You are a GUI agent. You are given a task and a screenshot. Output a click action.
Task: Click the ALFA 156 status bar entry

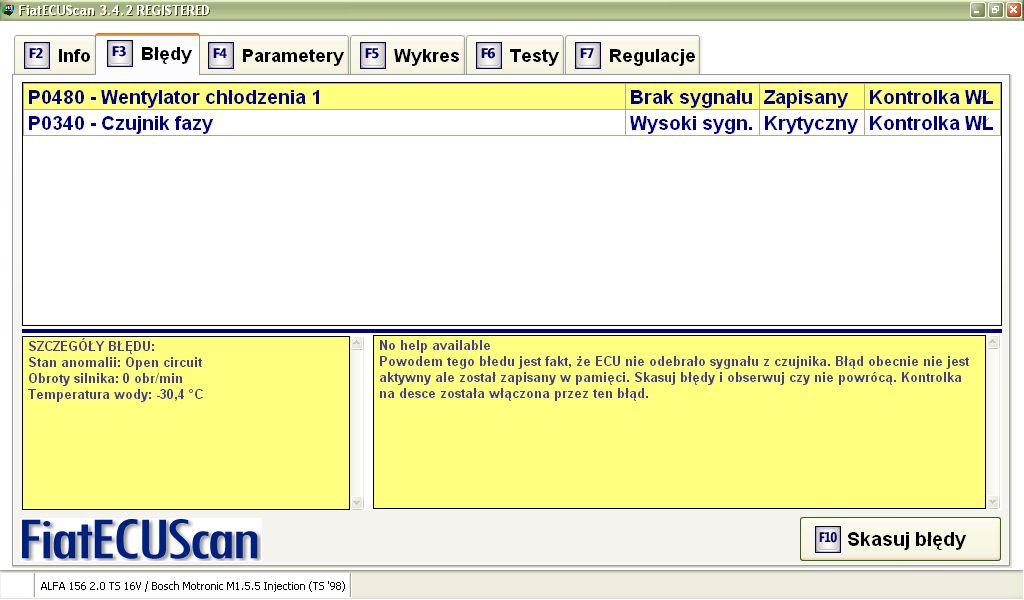coord(193,586)
